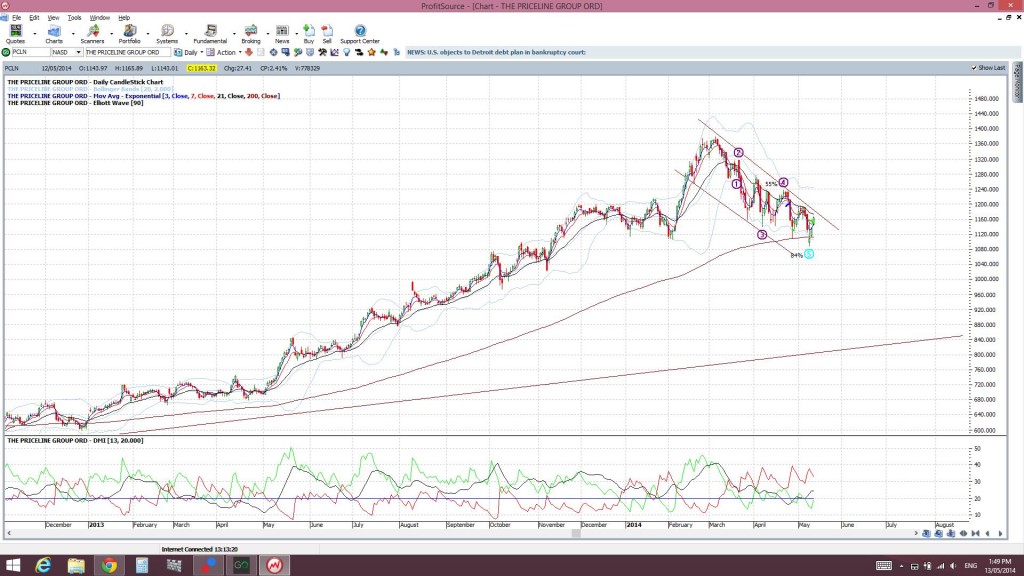Click the indicator chart icon with purple line
The width and height of the screenshot is (1024, 576).
[x=334, y=52]
